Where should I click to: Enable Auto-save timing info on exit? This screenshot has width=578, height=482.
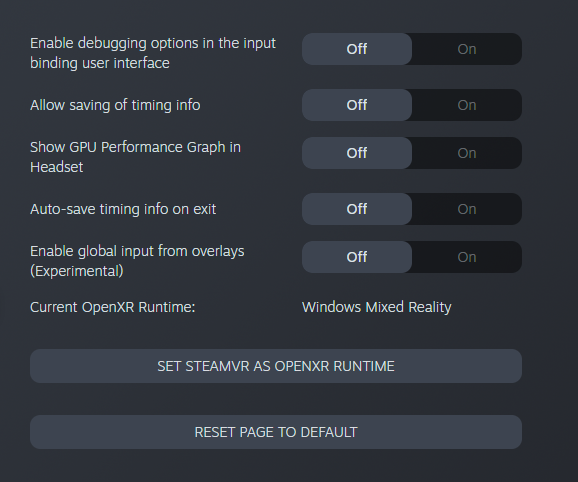(x=467, y=209)
